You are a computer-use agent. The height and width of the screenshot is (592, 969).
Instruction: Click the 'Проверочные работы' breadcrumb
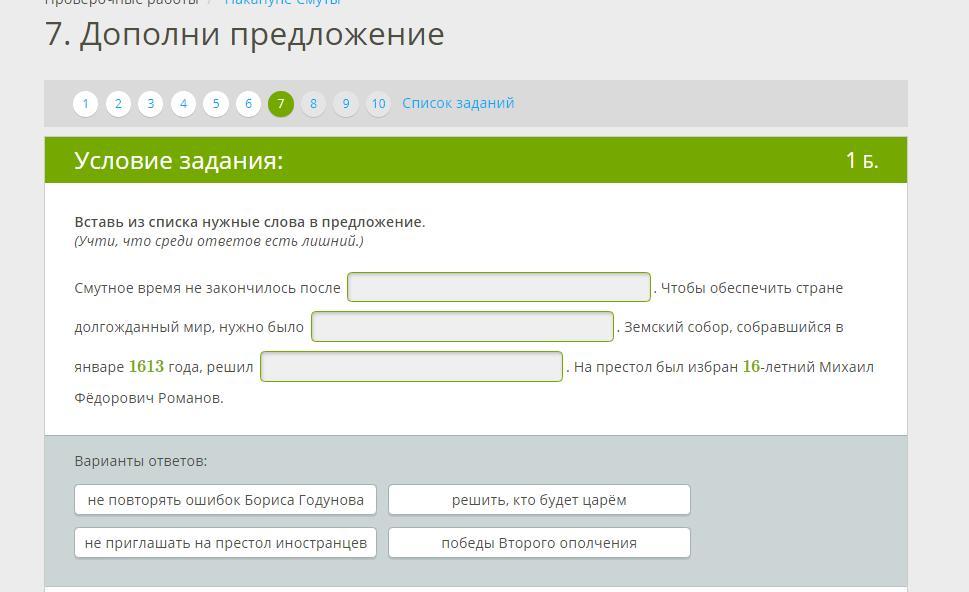(122, 3)
